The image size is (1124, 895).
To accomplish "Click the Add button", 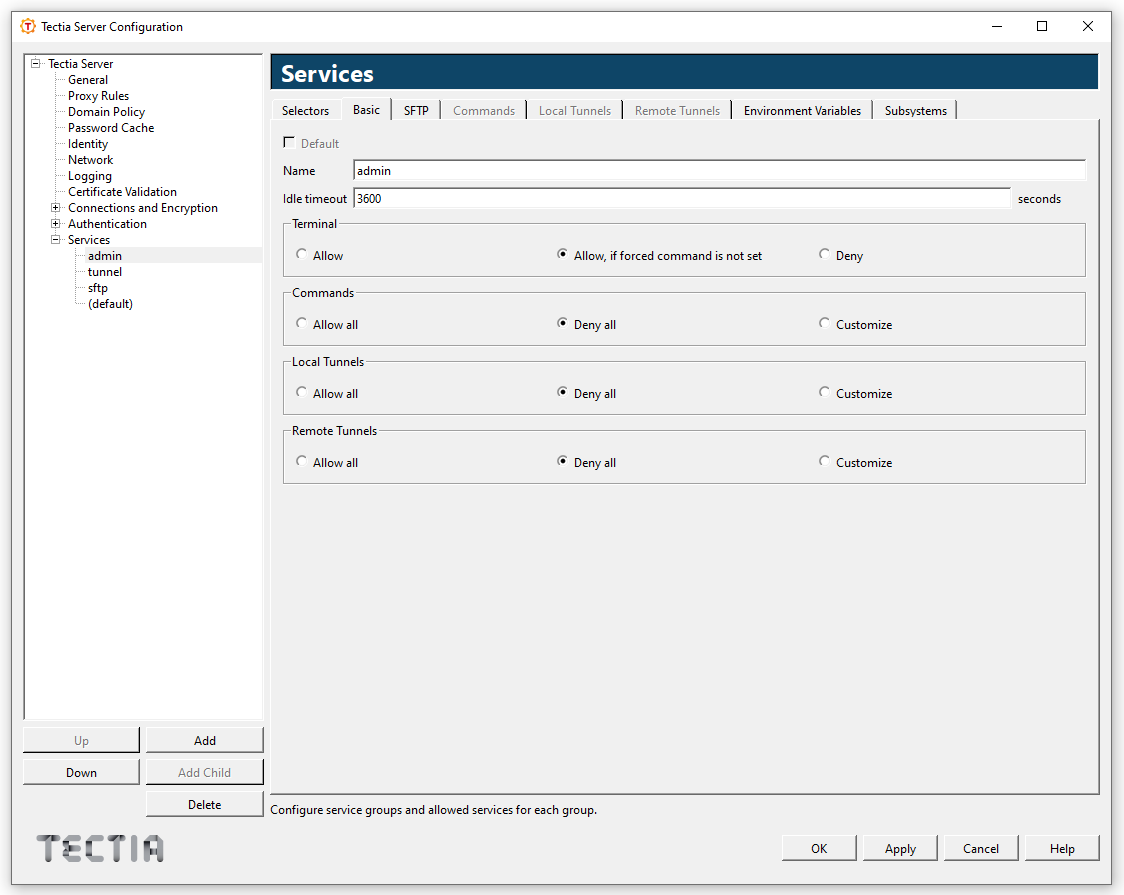I will [x=205, y=740].
